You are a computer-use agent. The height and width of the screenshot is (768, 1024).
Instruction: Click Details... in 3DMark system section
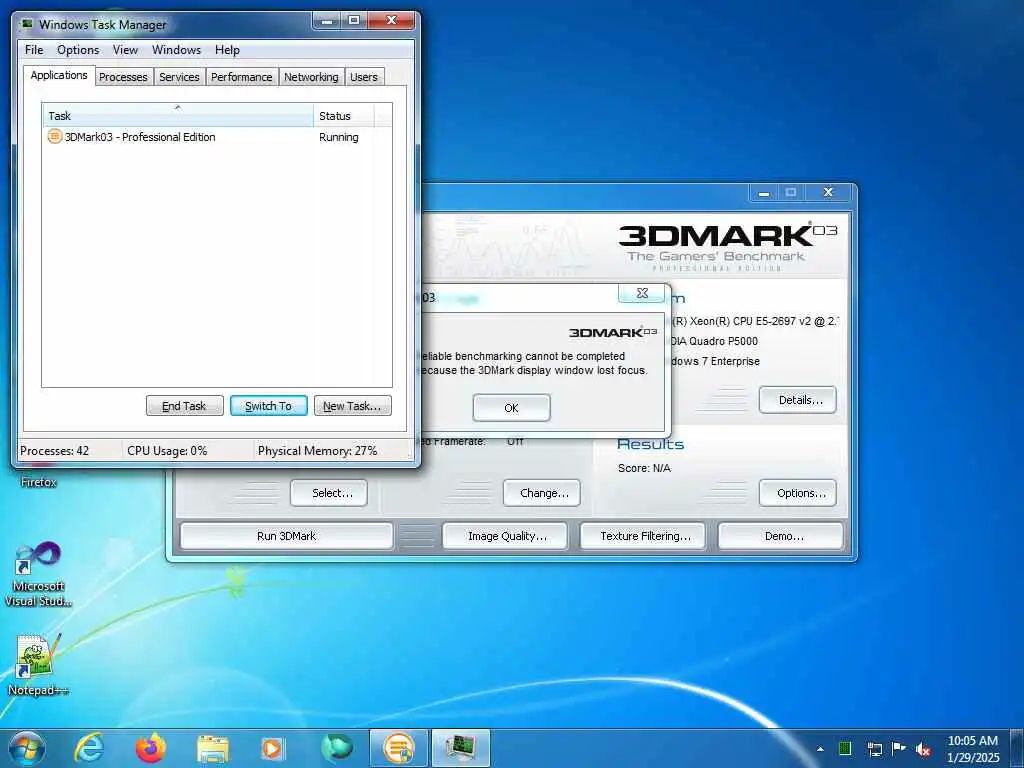pyautogui.click(x=797, y=400)
